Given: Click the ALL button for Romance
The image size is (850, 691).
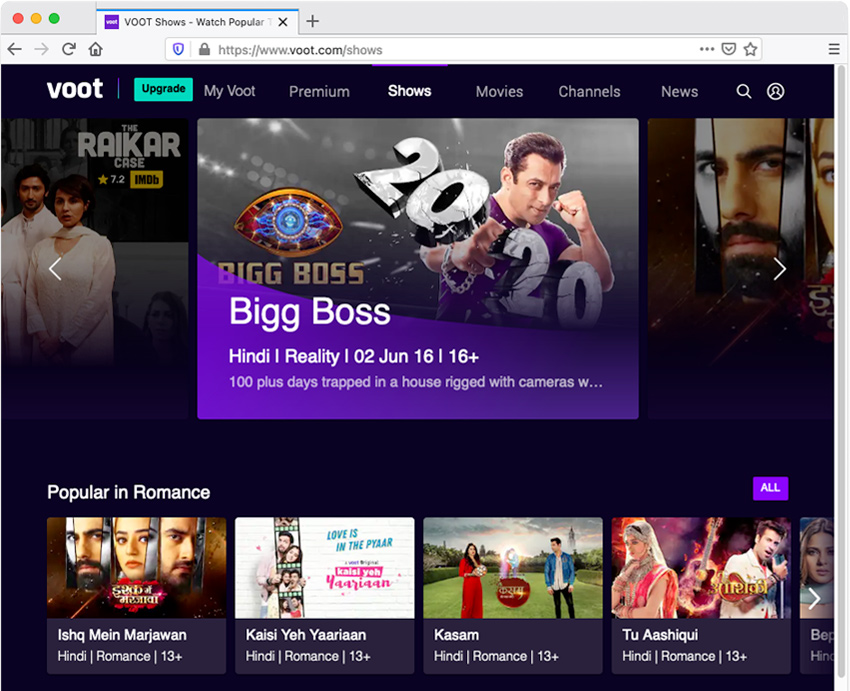Looking at the screenshot, I should 770,488.
